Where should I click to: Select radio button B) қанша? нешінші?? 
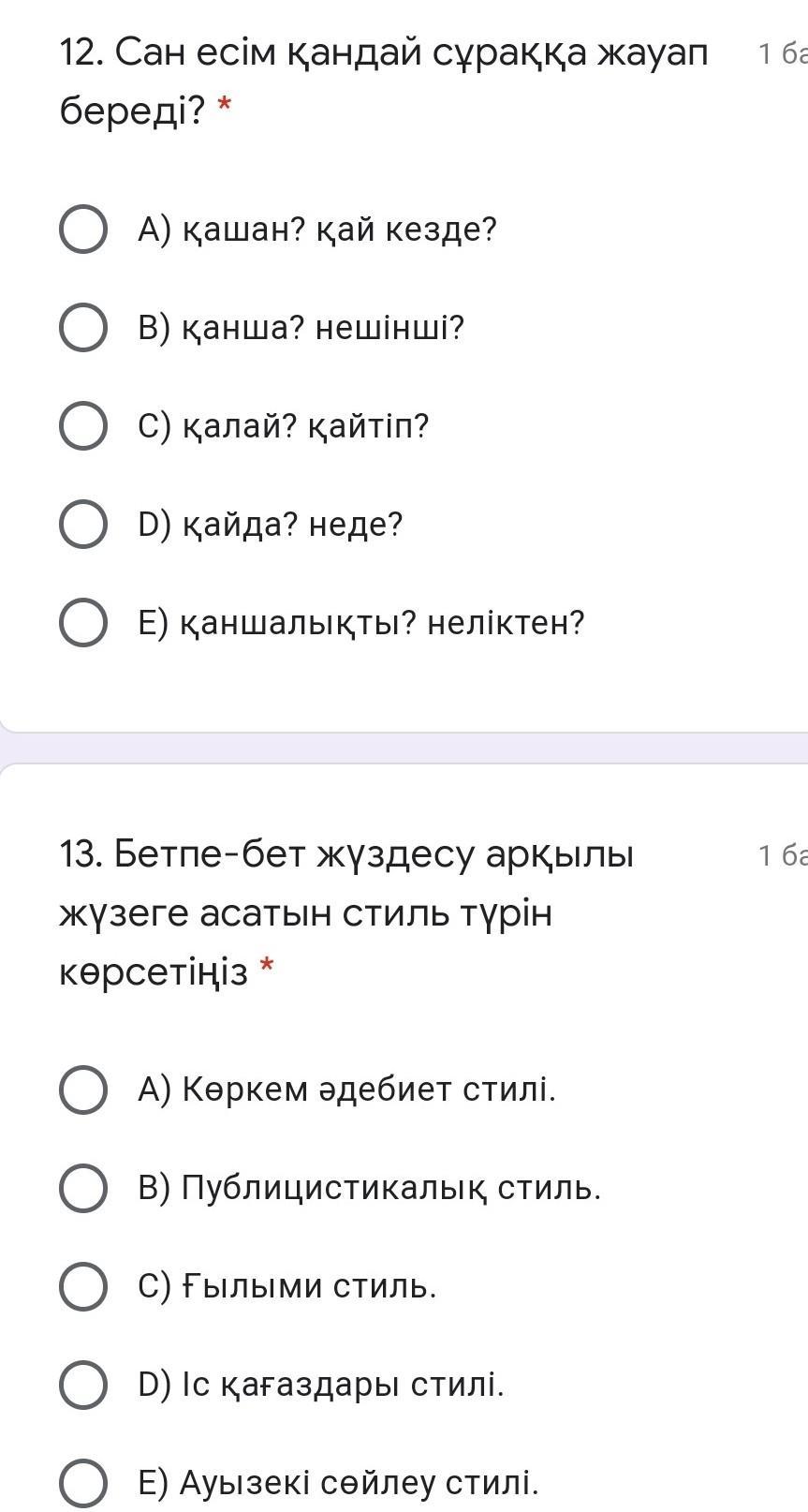82,328
